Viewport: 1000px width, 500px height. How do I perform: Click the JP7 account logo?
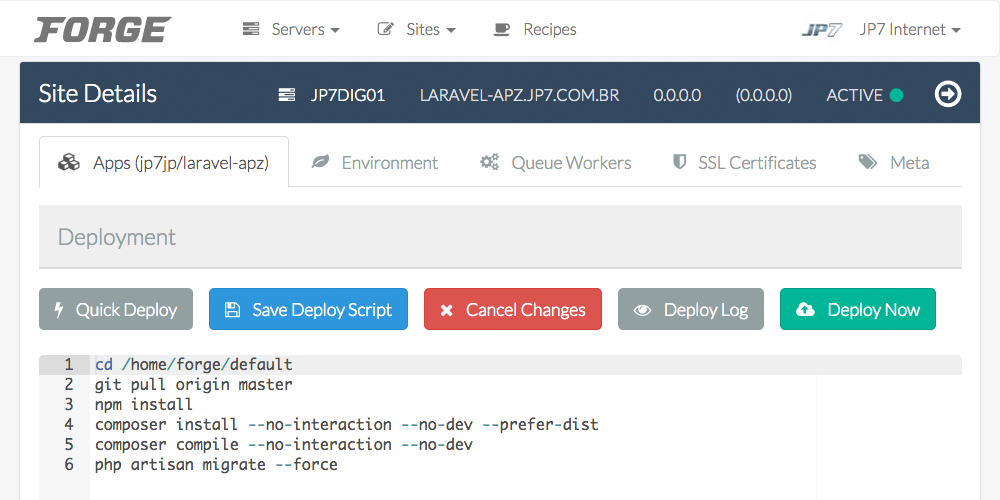[x=822, y=29]
